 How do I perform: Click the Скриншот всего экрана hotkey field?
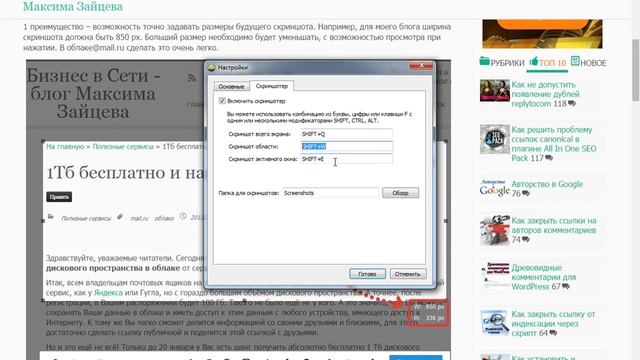click(x=347, y=134)
